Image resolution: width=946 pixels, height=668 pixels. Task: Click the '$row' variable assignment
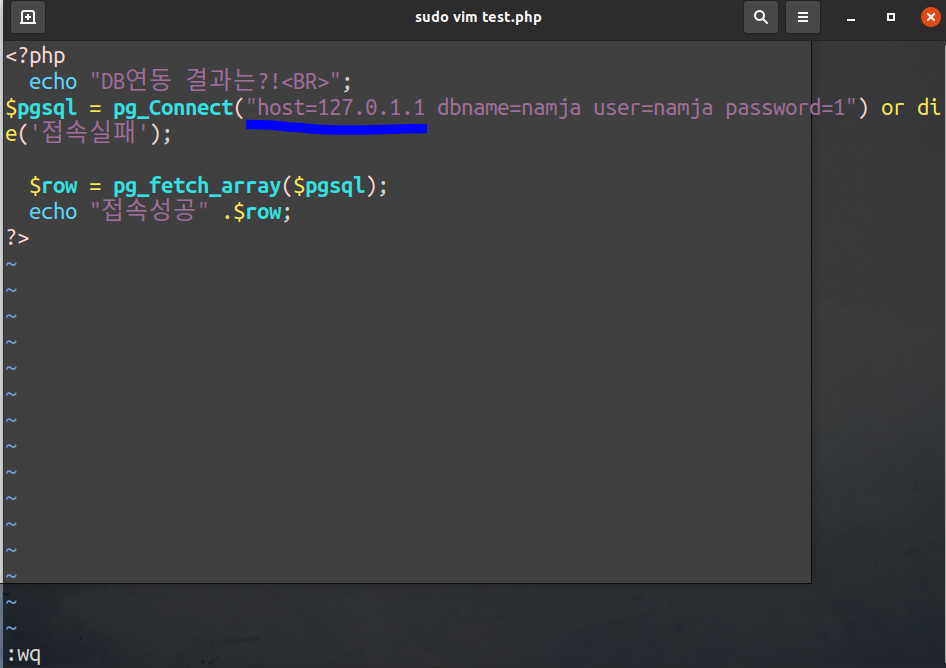coord(53,186)
